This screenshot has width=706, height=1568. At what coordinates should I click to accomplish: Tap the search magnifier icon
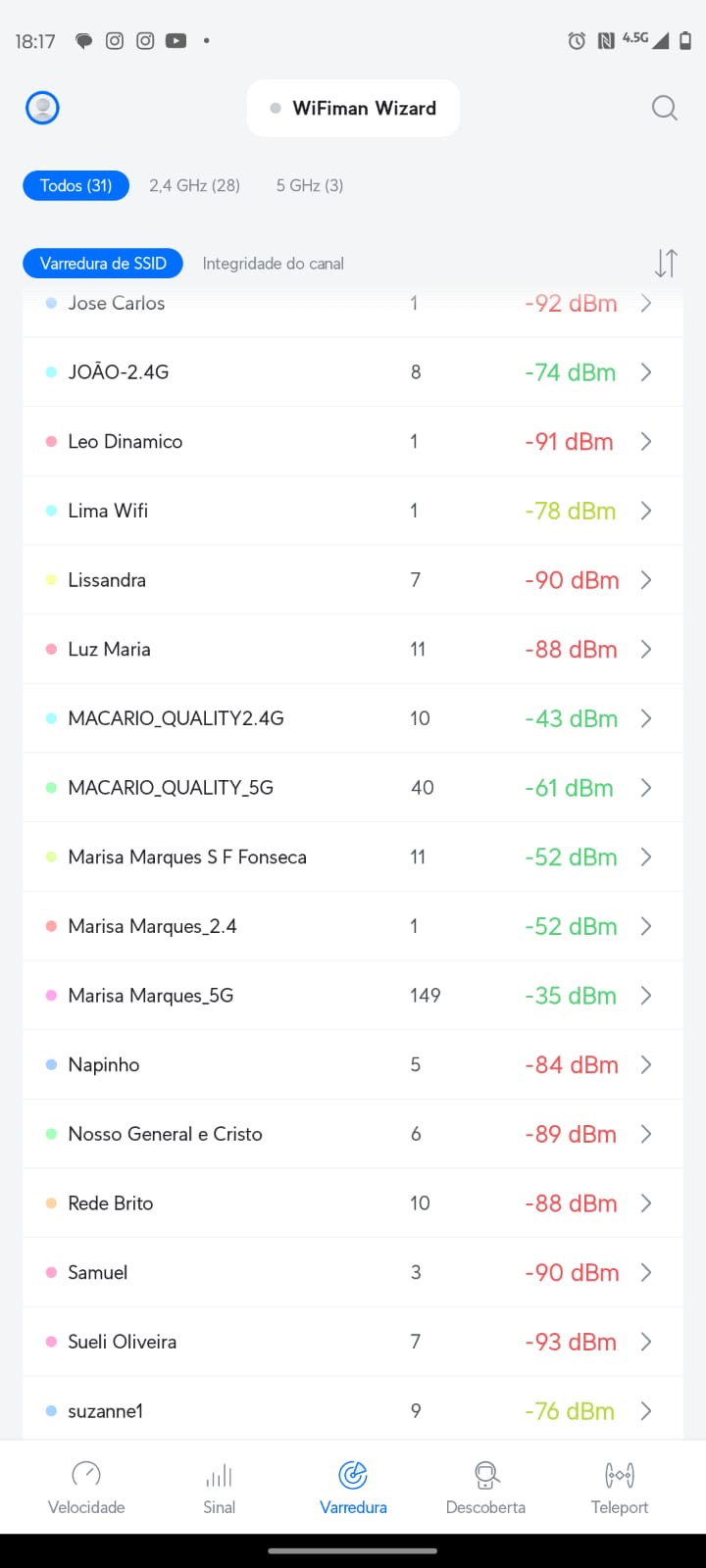point(665,108)
